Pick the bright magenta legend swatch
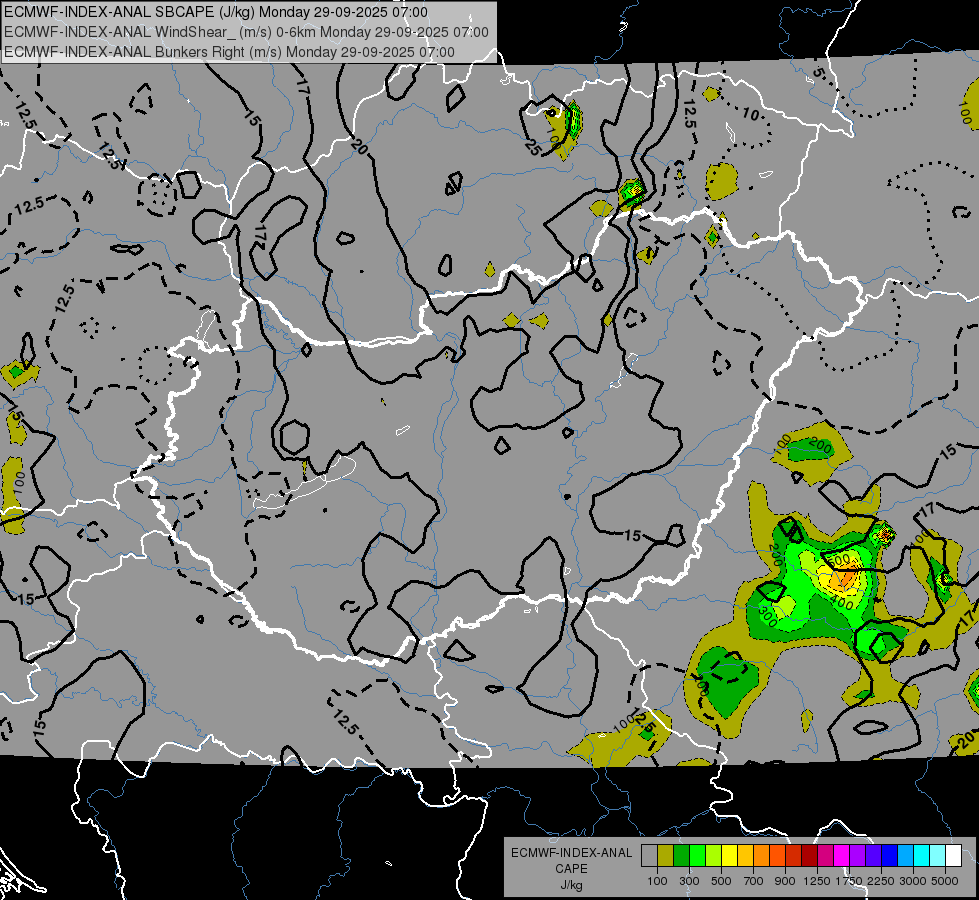The width and height of the screenshot is (979, 900). pos(842,856)
